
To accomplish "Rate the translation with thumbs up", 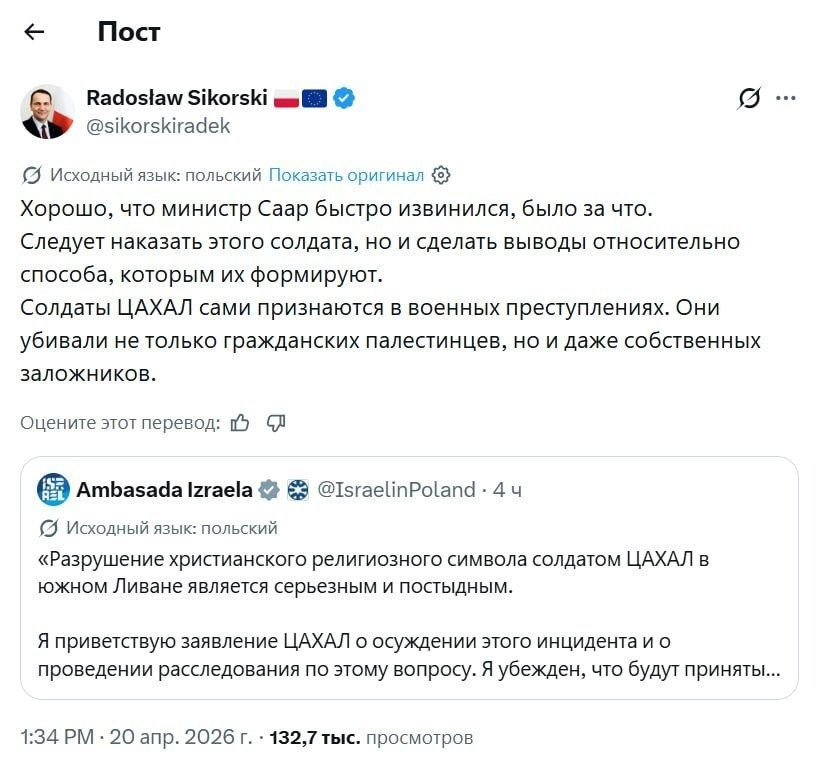I will [x=239, y=423].
